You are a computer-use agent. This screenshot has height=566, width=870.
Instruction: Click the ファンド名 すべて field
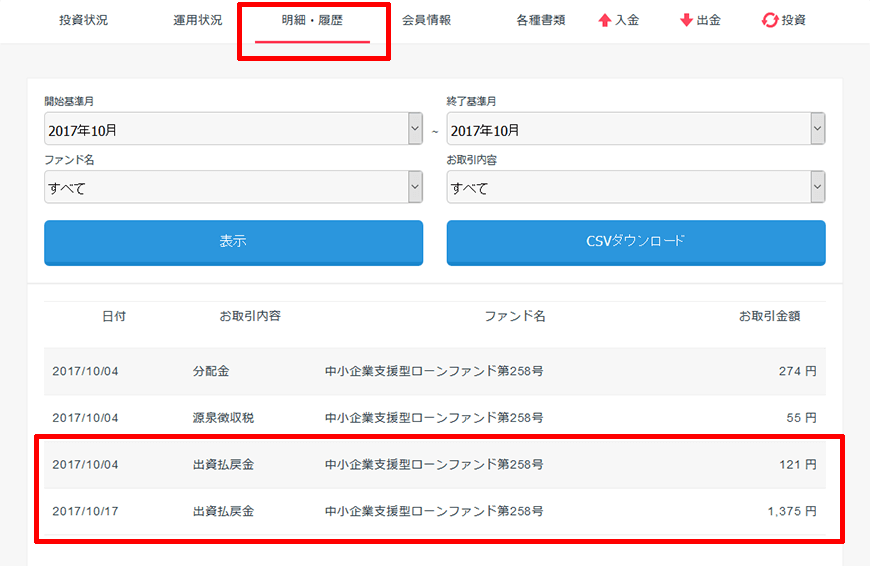233,186
